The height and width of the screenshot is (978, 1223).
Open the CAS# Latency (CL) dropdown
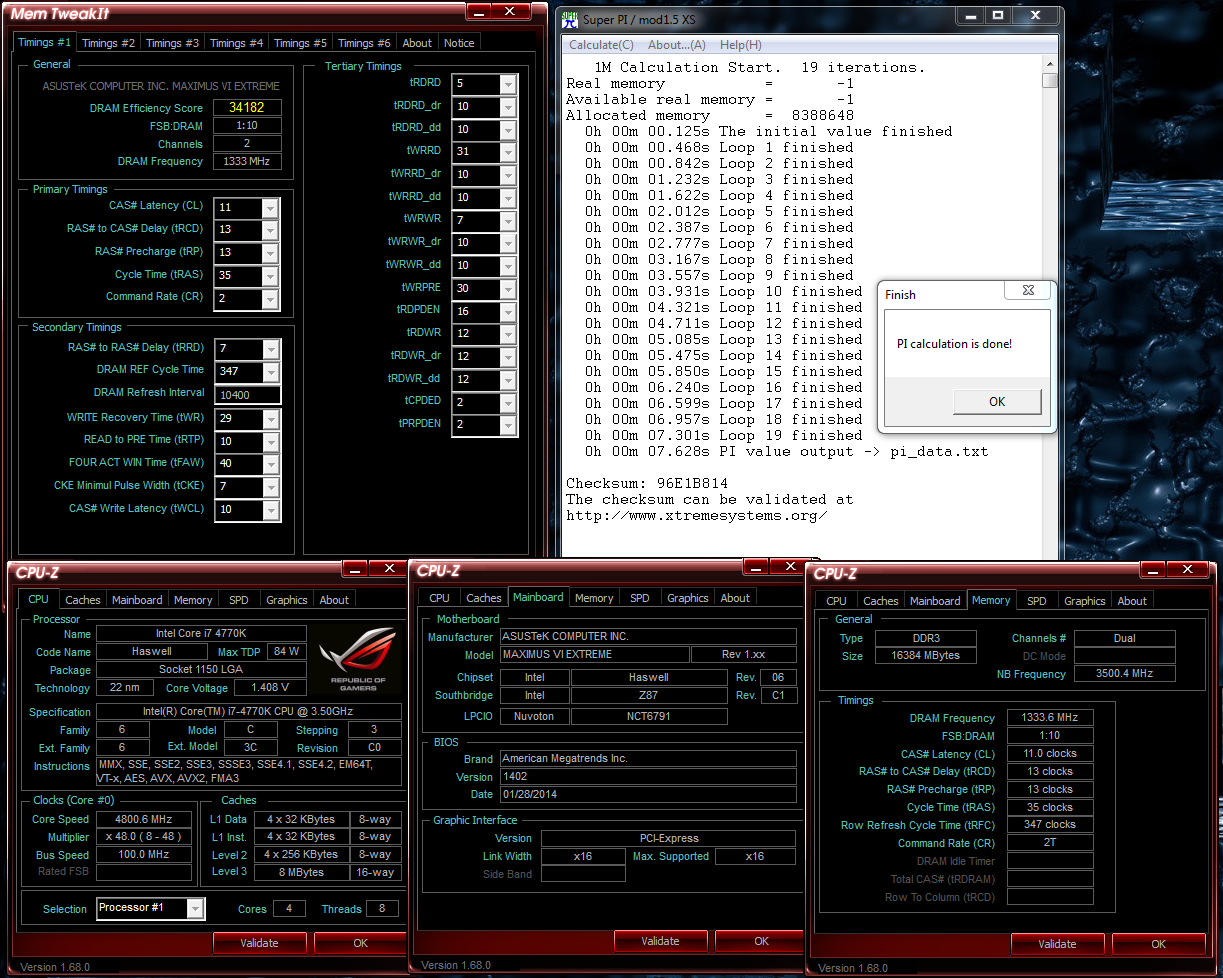pyautogui.click(x=270, y=207)
